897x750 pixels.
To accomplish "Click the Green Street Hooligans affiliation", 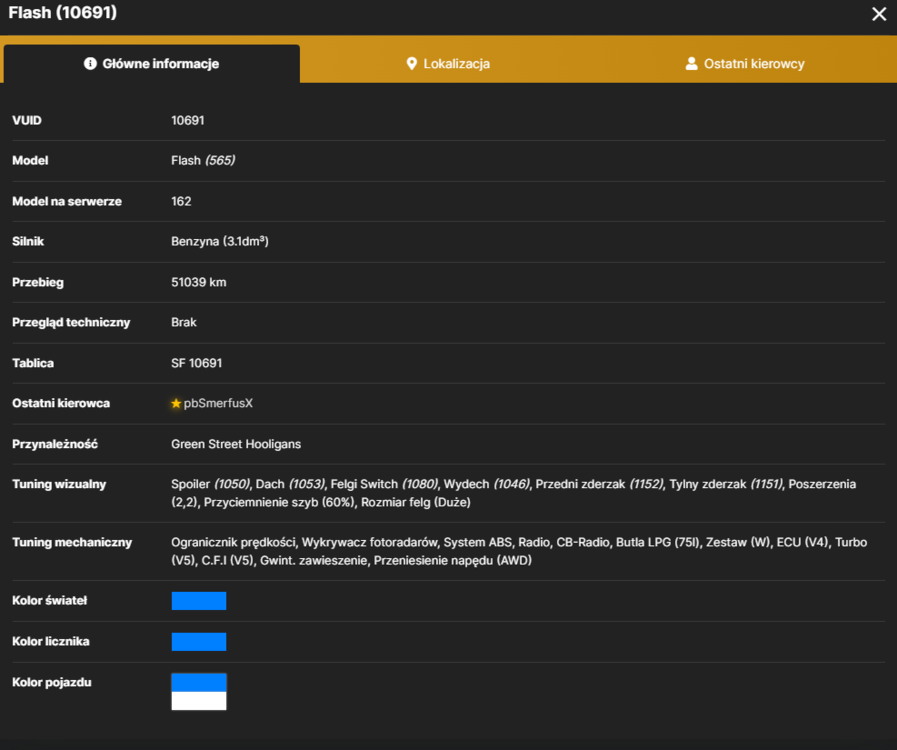I will pos(236,444).
